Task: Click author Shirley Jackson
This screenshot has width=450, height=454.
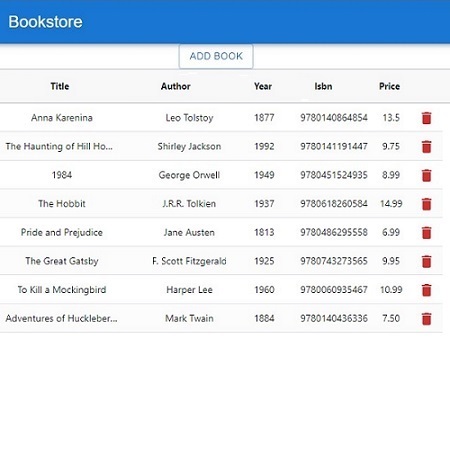Action: (189, 146)
